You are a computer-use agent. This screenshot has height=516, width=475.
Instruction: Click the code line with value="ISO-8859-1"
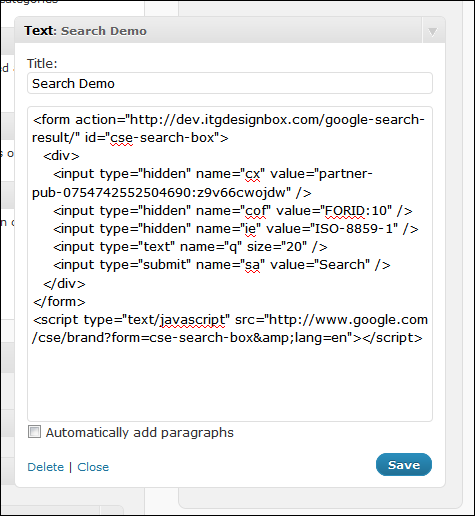pyautogui.click(x=236, y=229)
